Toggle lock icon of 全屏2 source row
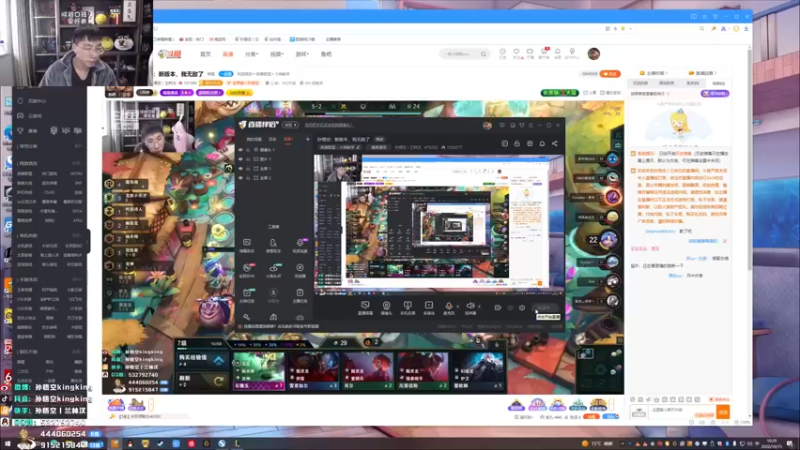 click(x=248, y=178)
